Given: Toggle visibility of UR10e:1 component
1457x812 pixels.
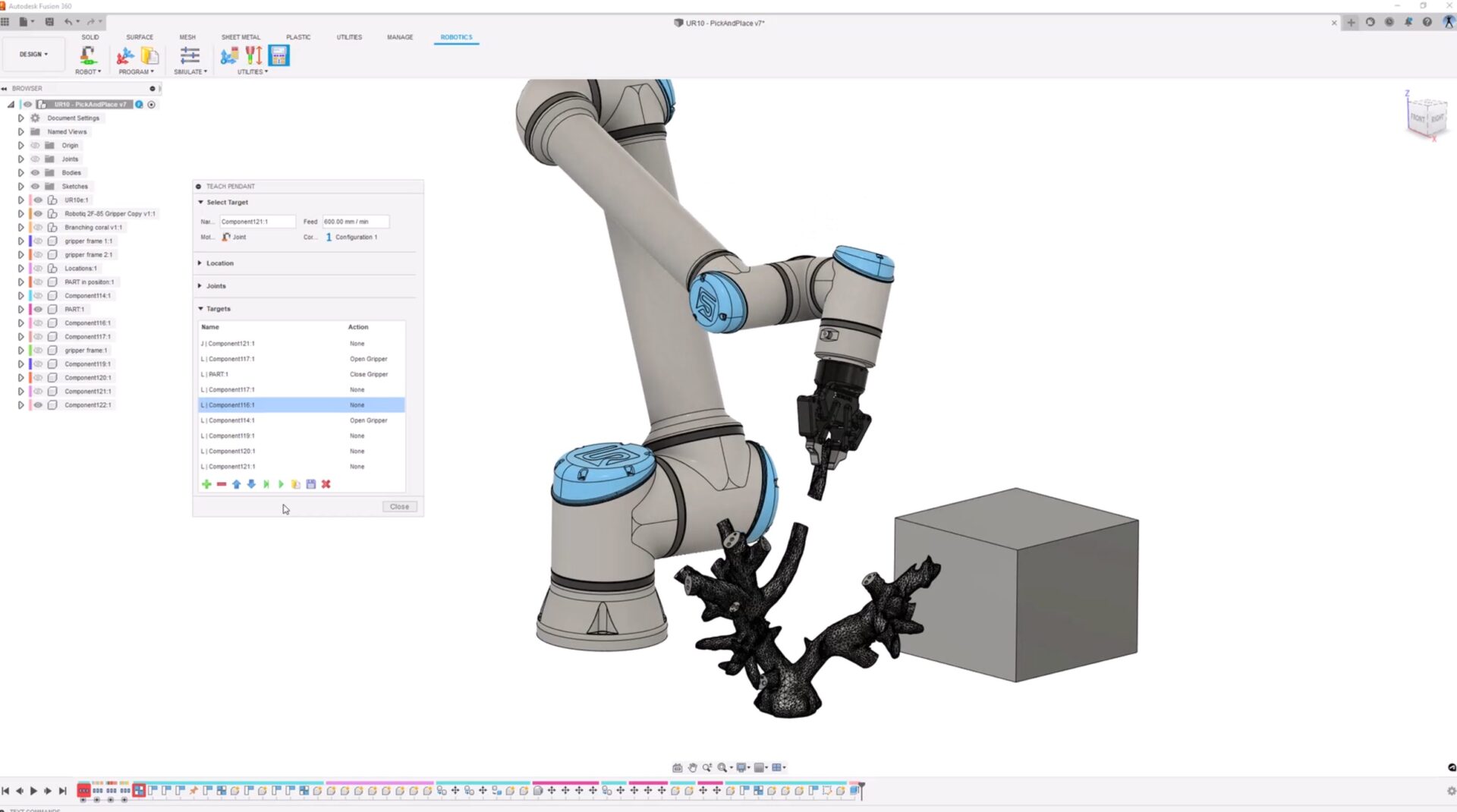Looking at the screenshot, I should [38, 200].
